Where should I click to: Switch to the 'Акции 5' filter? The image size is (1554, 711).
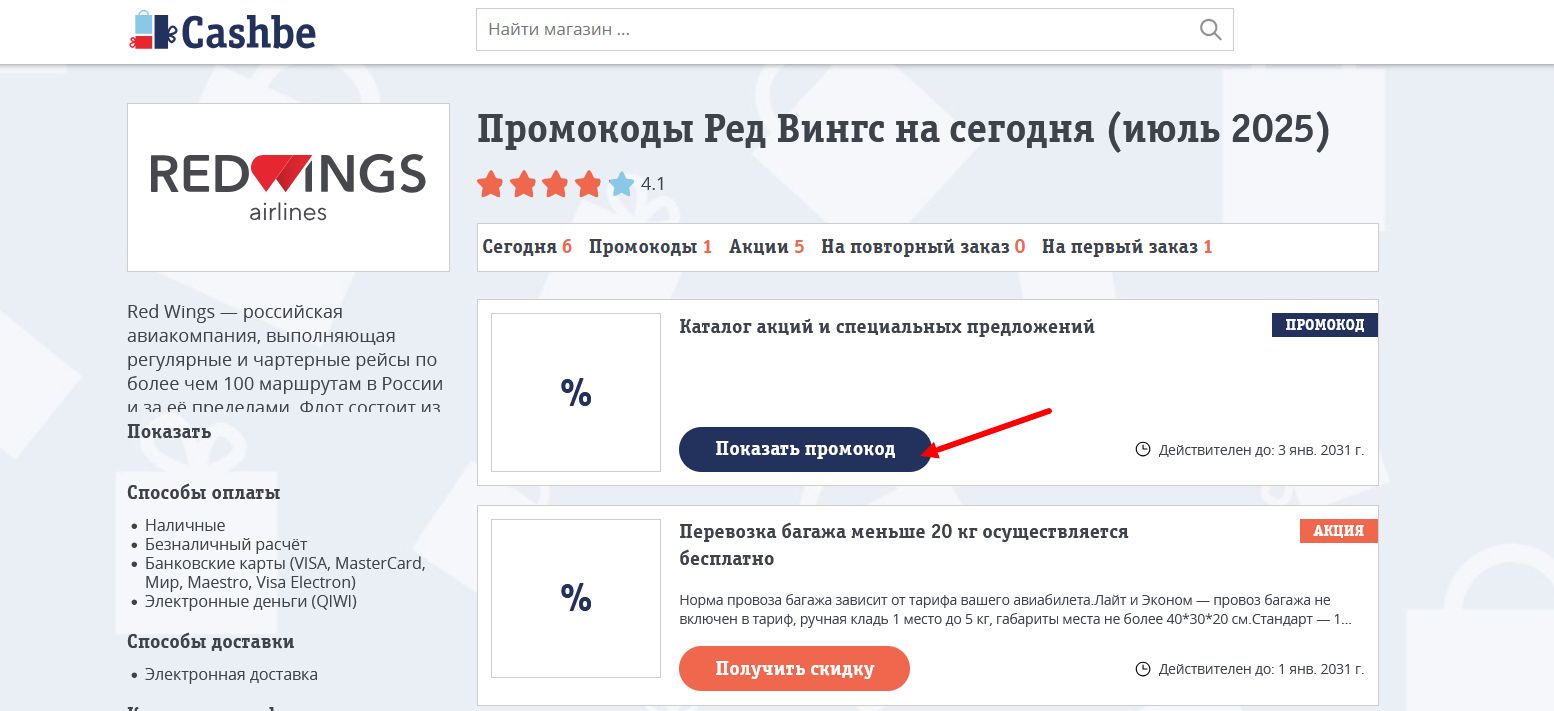click(767, 246)
